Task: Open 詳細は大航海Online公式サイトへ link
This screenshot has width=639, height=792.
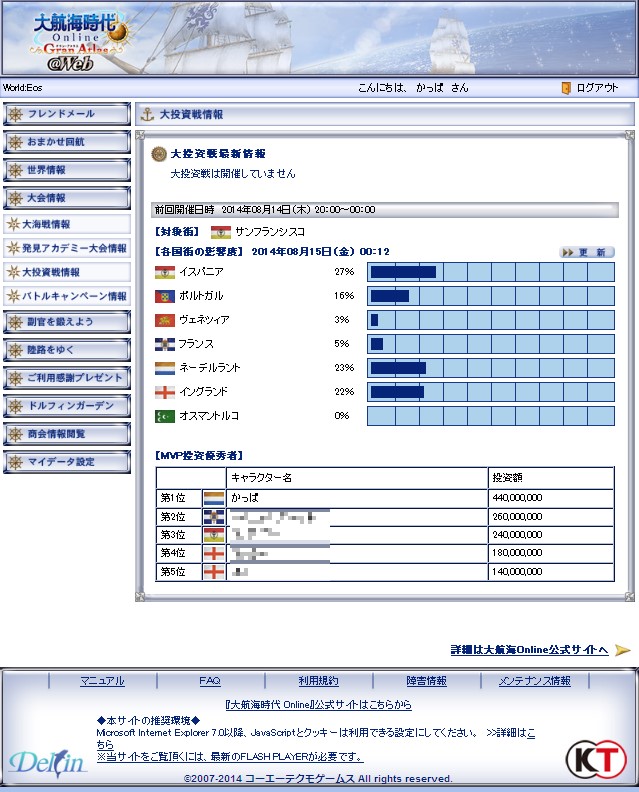Action: tap(529, 650)
